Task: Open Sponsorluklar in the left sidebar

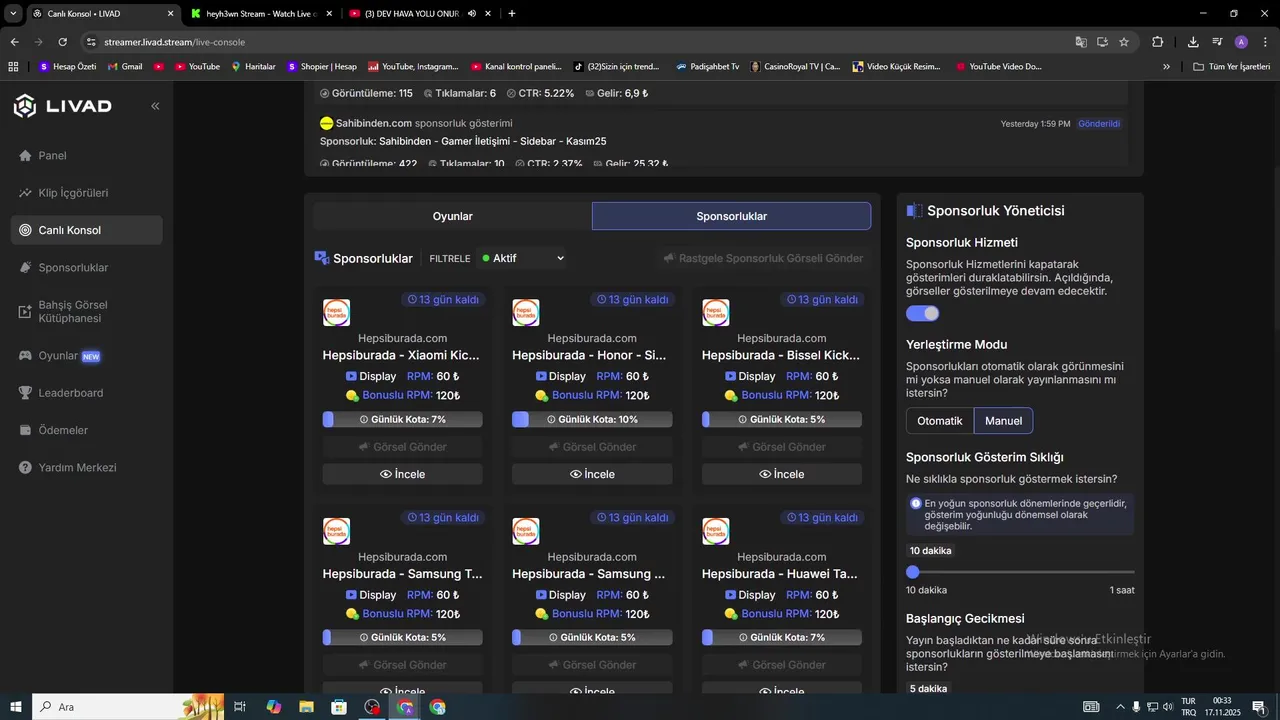Action: coord(87,268)
